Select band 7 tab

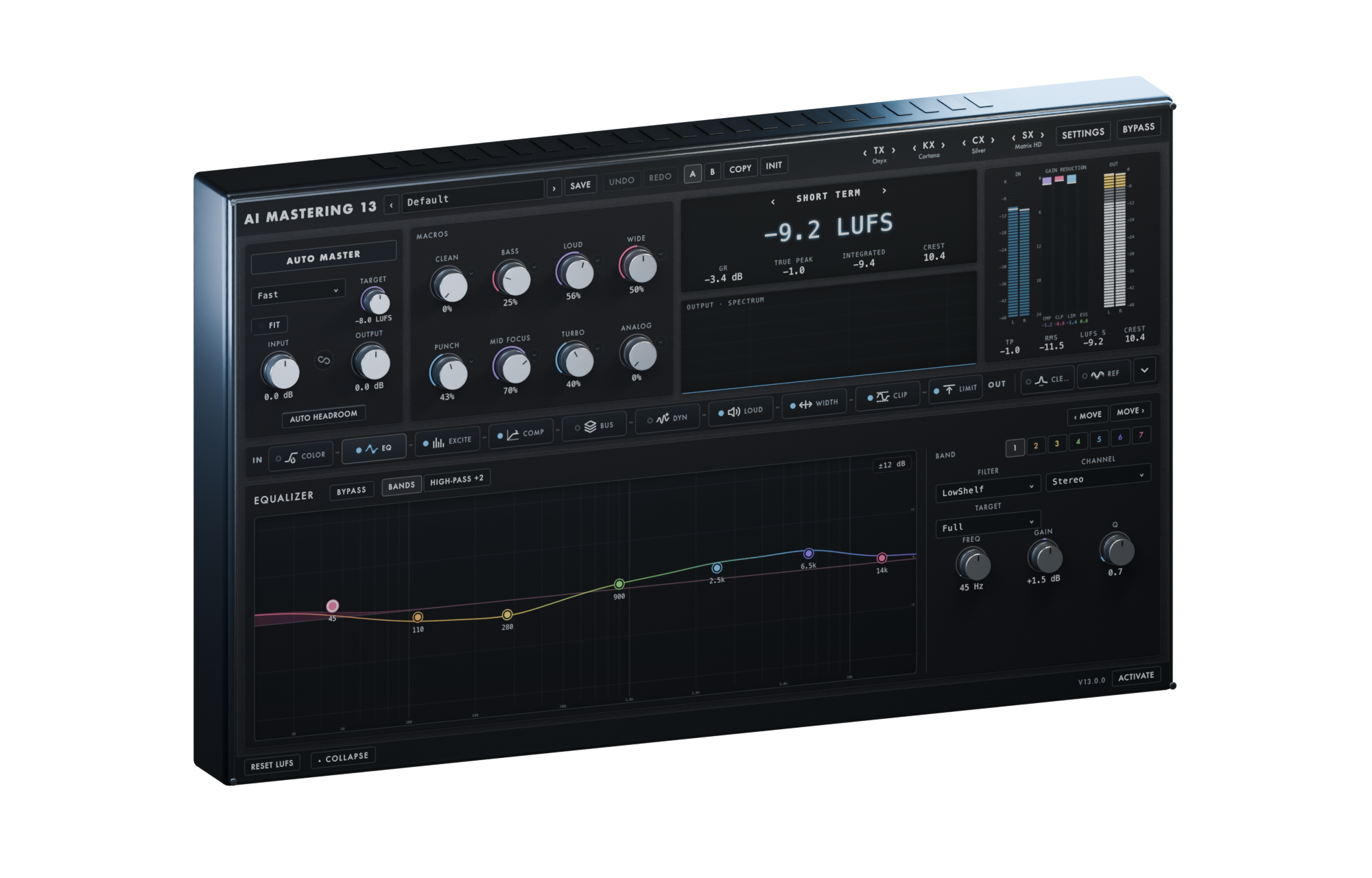tap(1141, 435)
